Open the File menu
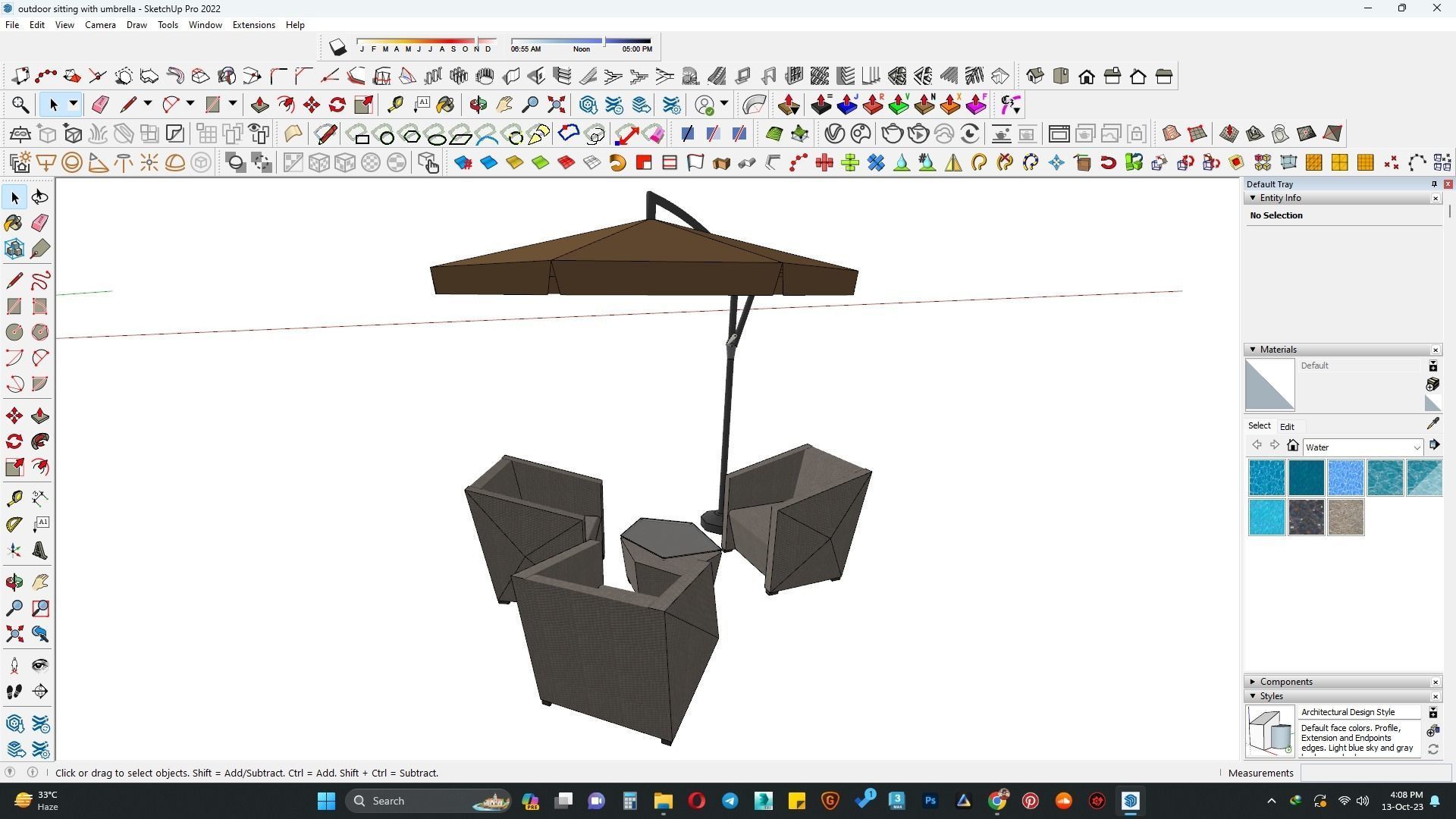Image resolution: width=1456 pixels, height=819 pixels. pyautogui.click(x=12, y=25)
